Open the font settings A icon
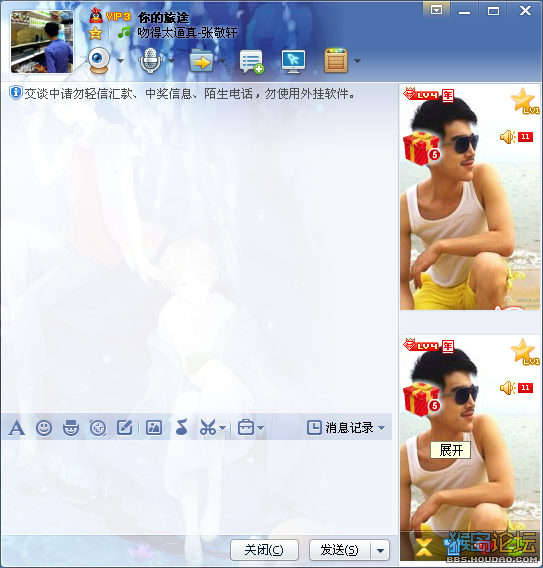 tap(17, 428)
